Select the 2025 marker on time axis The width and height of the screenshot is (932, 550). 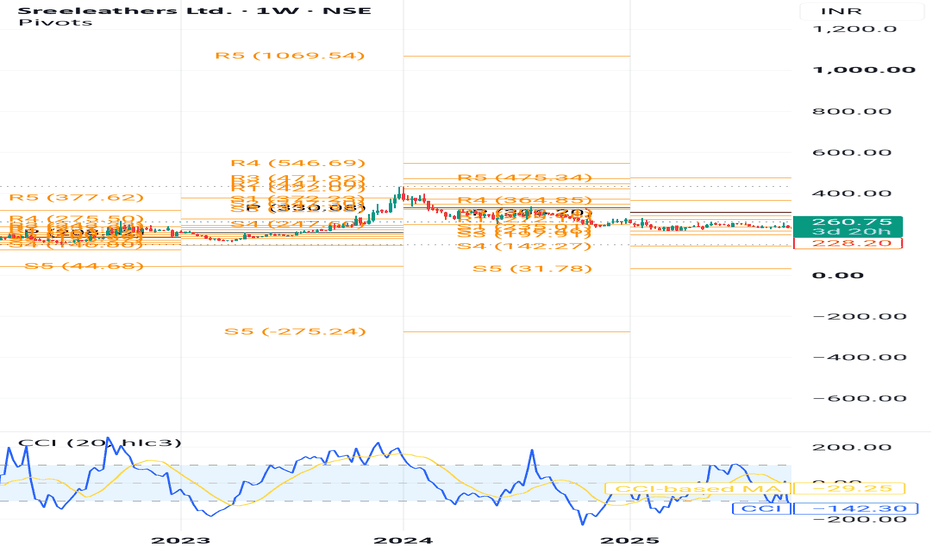629,540
